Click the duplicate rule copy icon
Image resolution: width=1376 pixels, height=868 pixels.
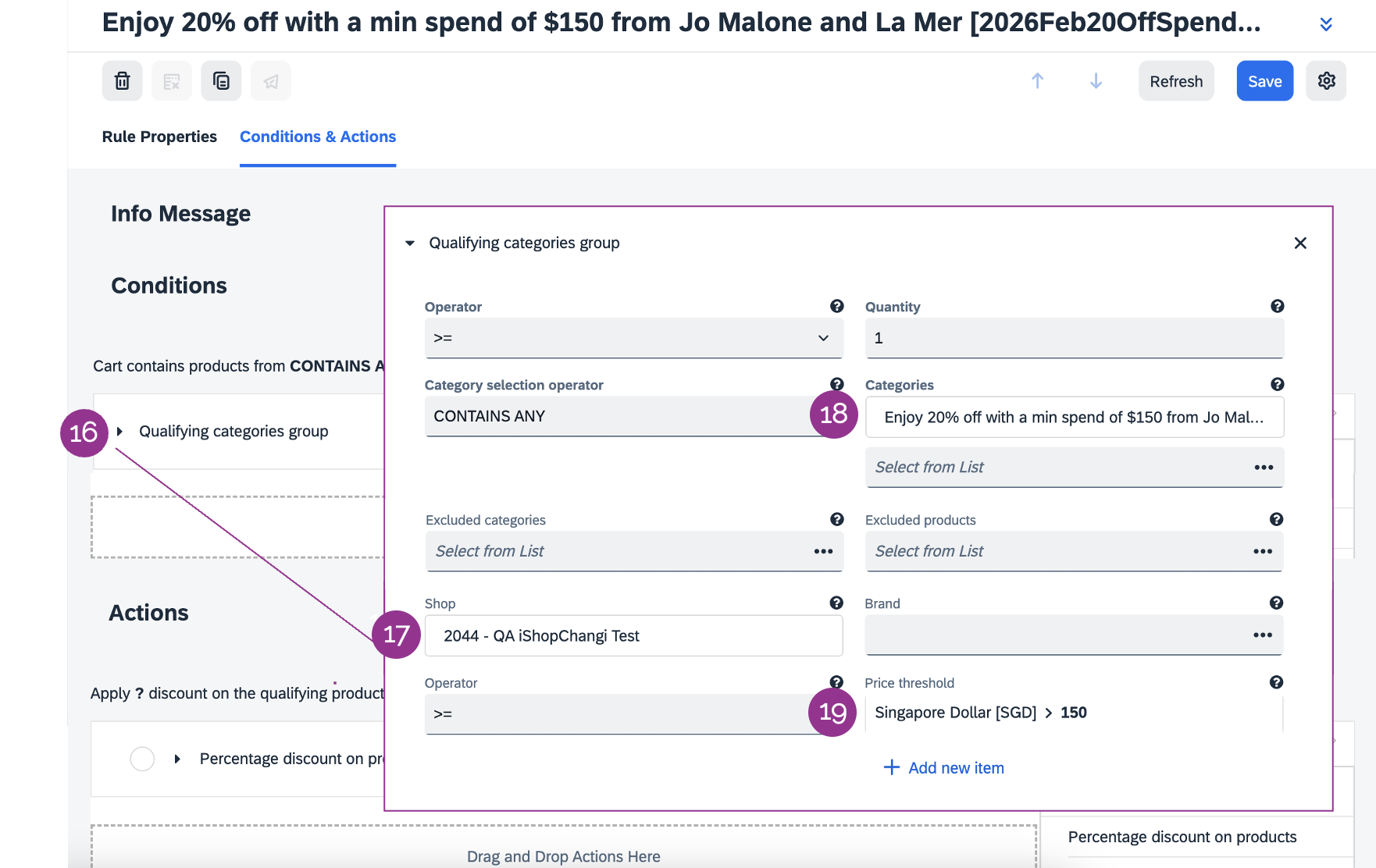[x=221, y=81]
